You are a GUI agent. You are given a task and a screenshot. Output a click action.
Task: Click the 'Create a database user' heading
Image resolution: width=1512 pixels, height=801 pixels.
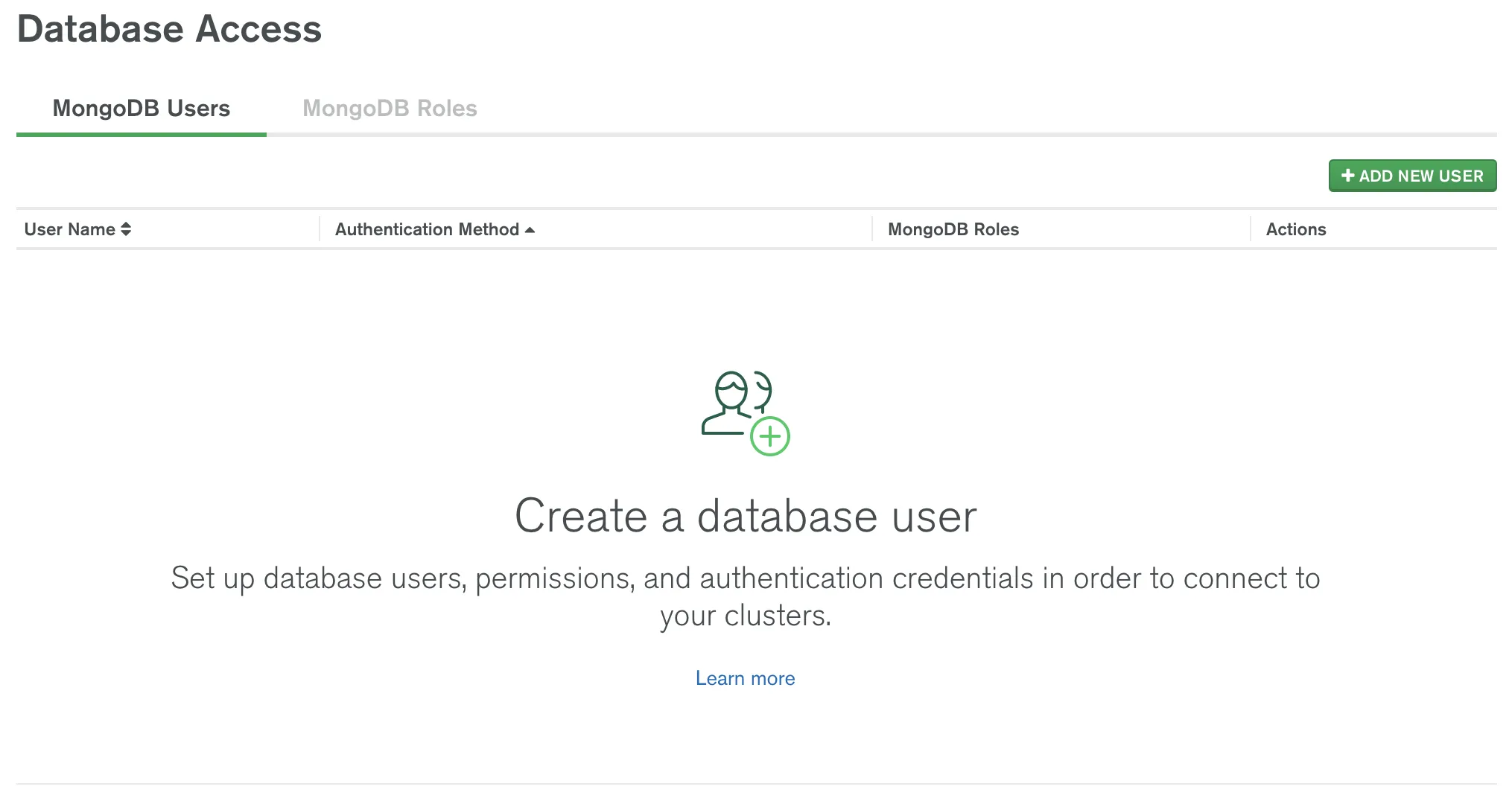[x=745, y=516]
